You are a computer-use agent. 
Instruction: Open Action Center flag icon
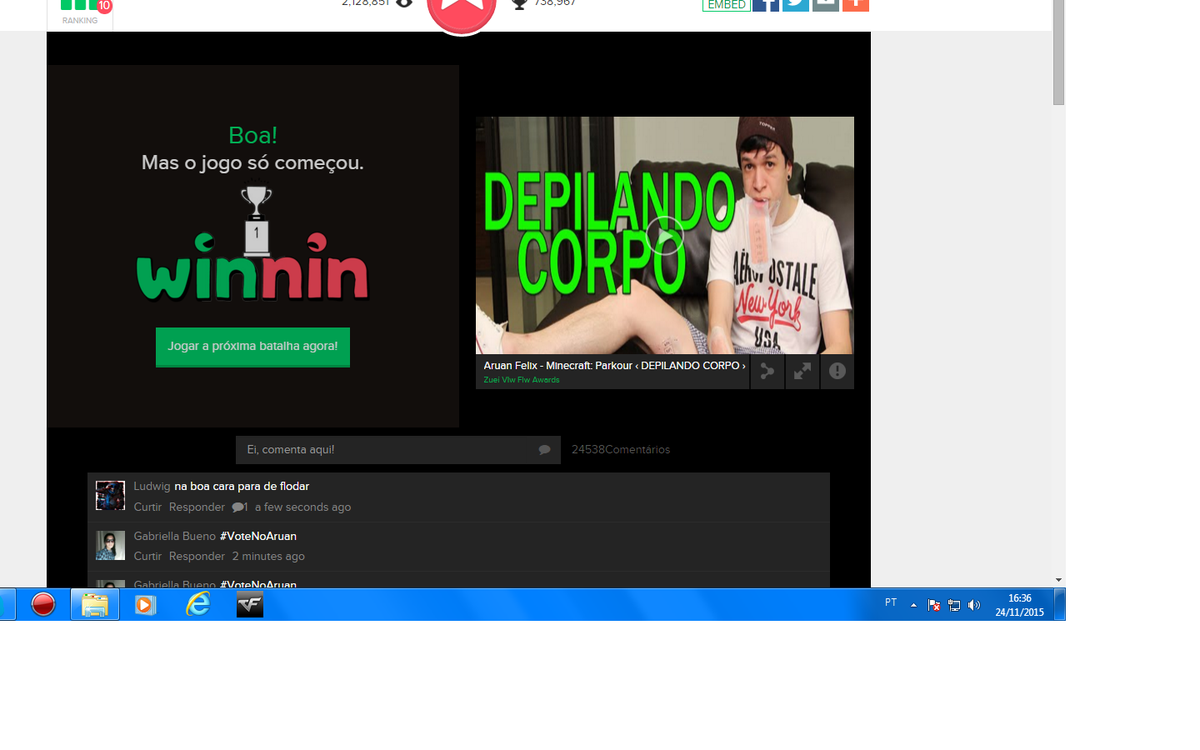[934, 605]
